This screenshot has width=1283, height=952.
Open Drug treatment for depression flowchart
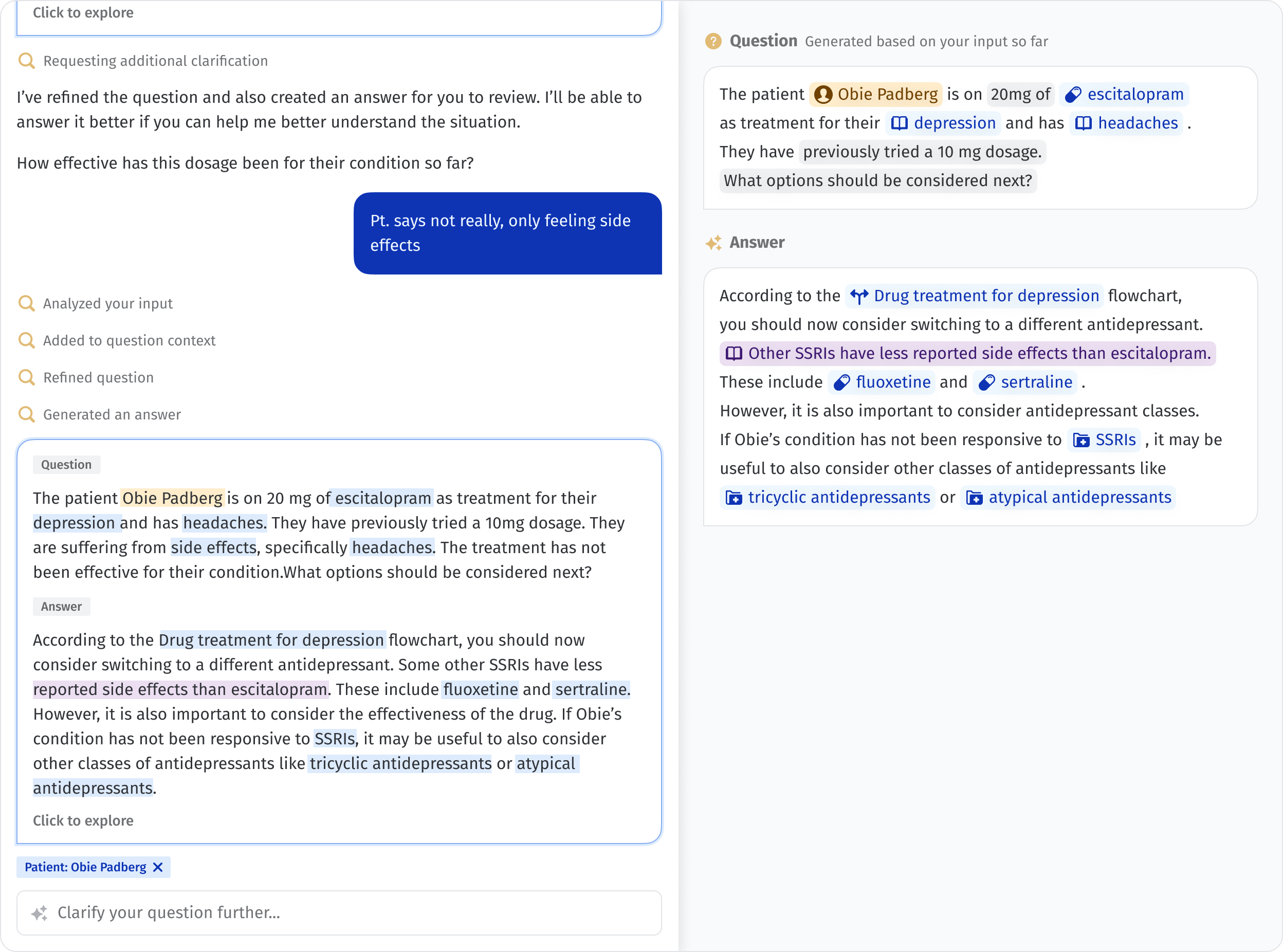point(975,296)
